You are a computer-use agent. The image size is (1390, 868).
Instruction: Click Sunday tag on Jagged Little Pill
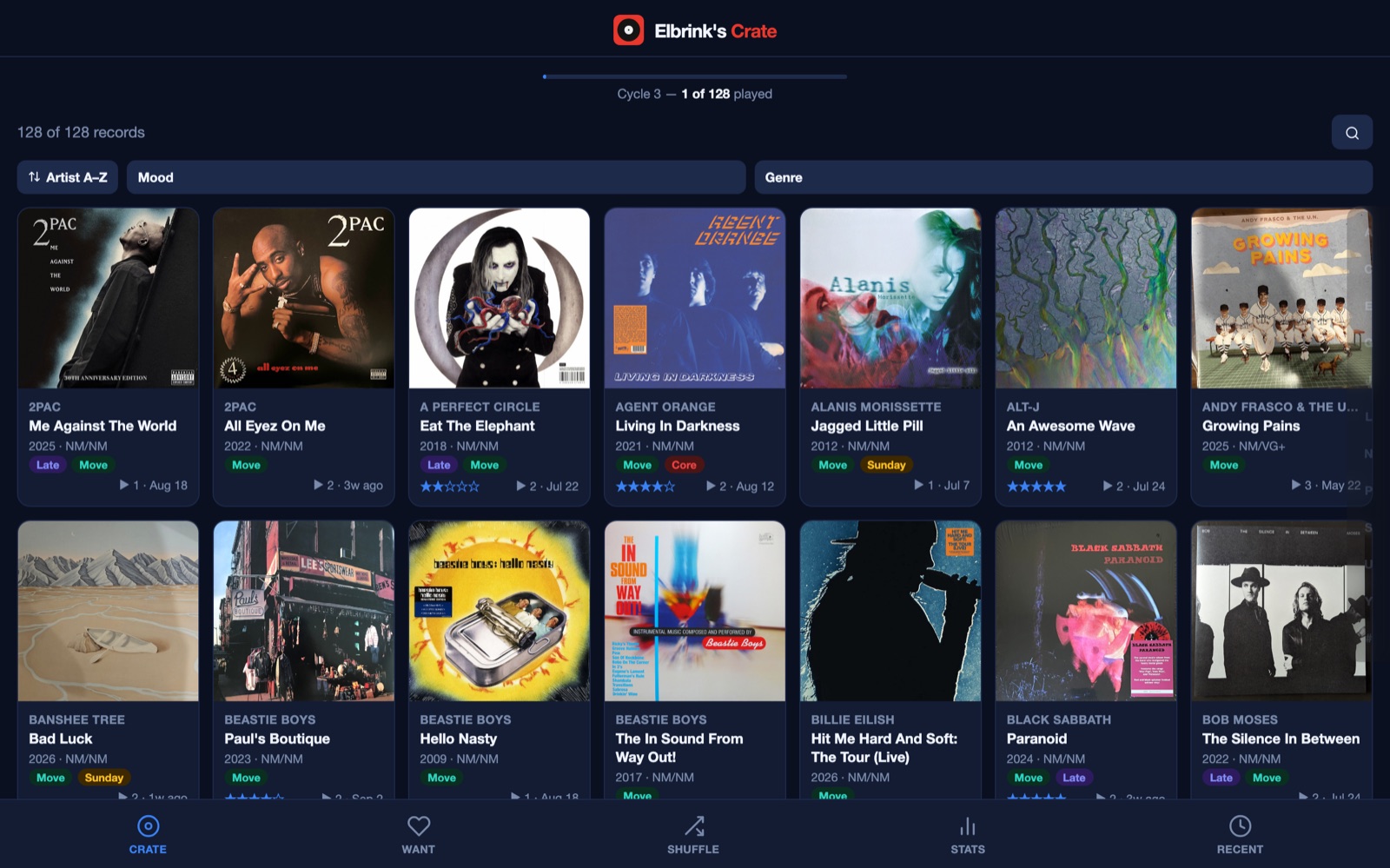(x=886, y=465)
